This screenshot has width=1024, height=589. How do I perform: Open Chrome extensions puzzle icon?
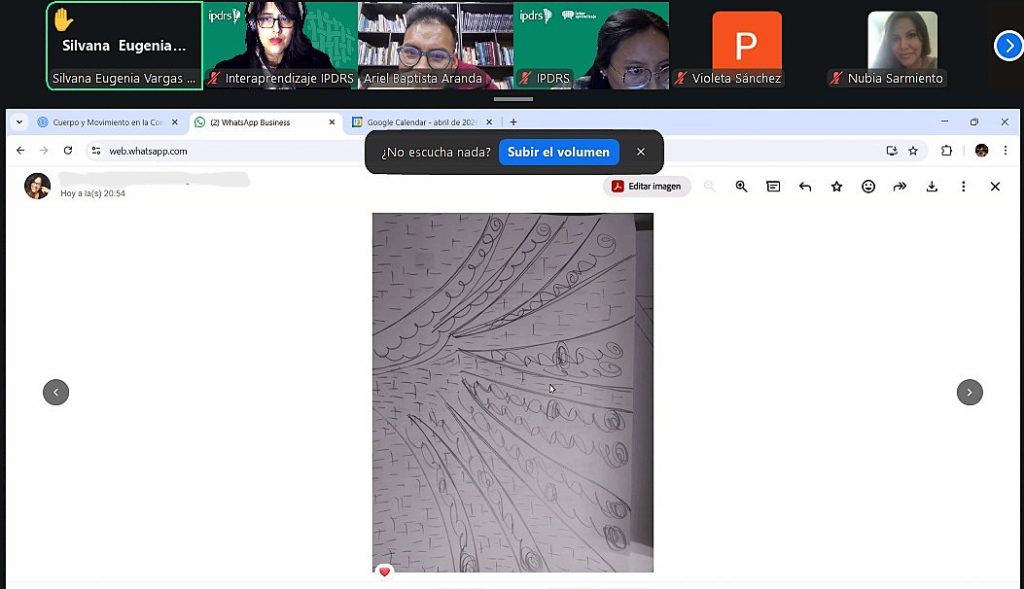pos(946,151)
